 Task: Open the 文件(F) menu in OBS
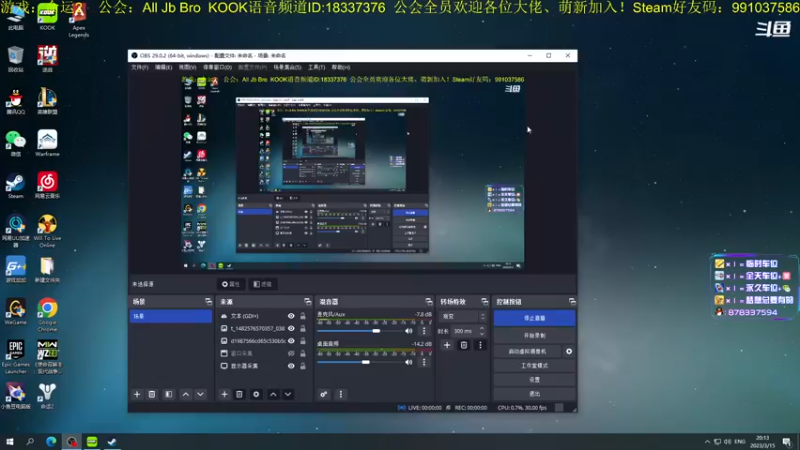point(139,67)
